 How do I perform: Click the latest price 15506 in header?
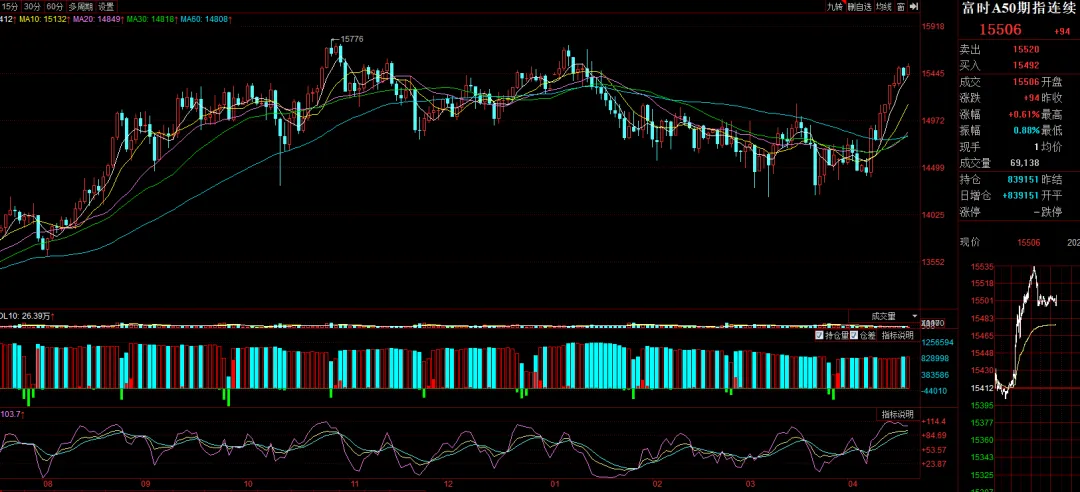tap(1001, 30)
